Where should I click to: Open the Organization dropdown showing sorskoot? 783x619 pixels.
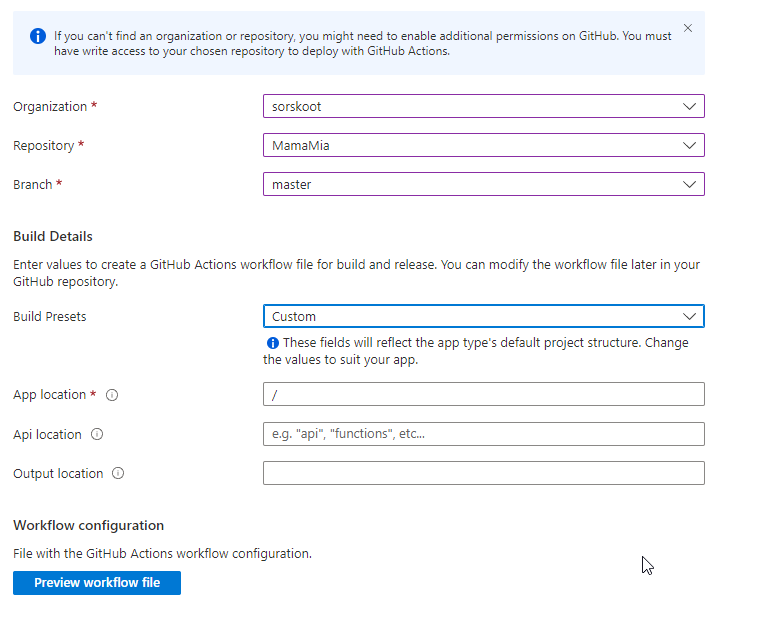coord(483,106)
